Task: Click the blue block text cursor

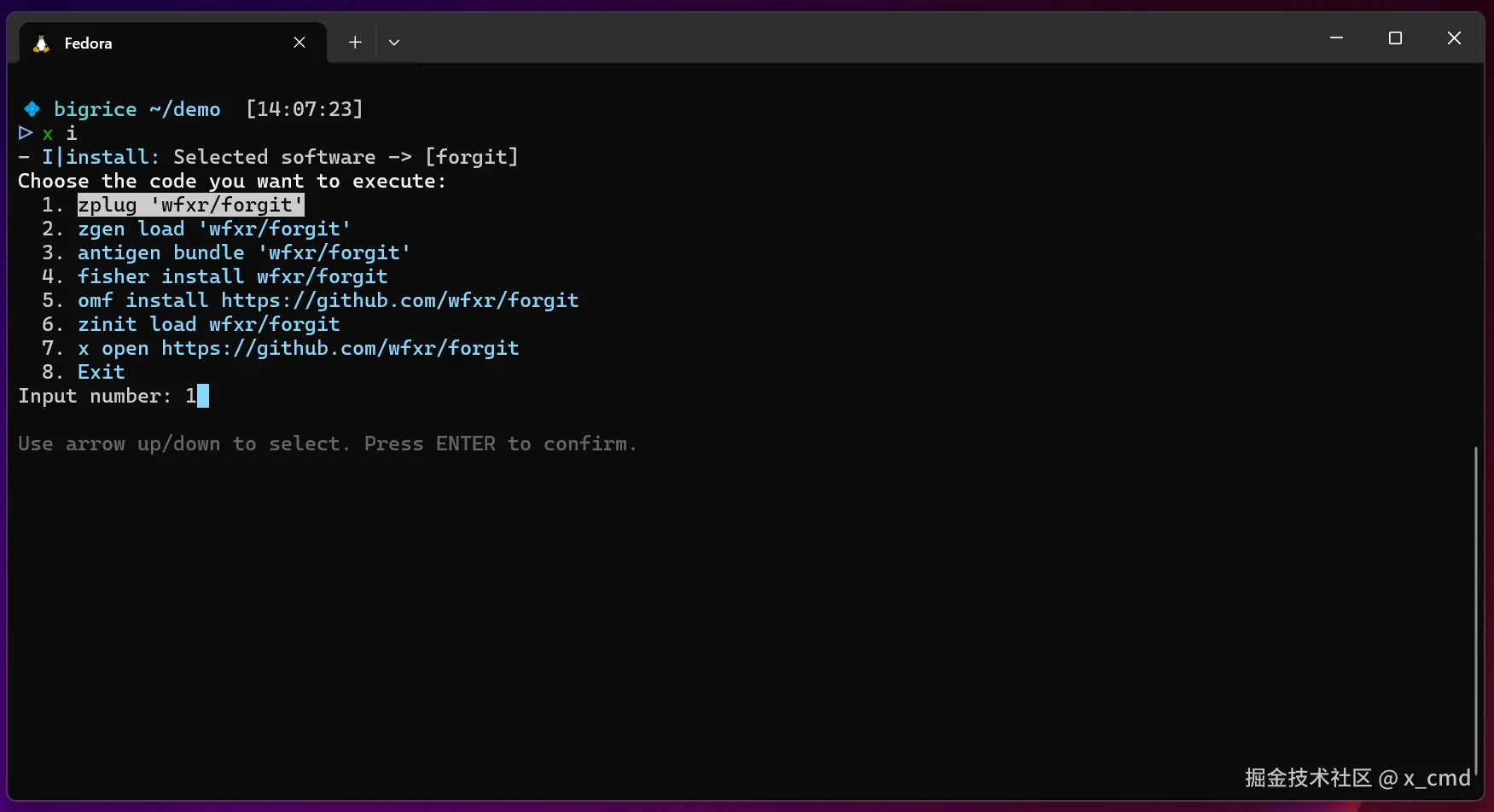Action: [202, 396]
